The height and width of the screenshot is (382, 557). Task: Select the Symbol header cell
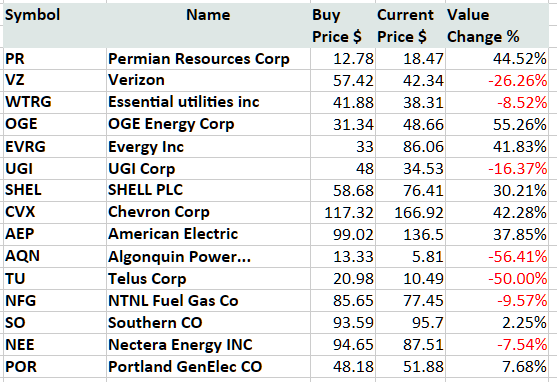point(55,26)
